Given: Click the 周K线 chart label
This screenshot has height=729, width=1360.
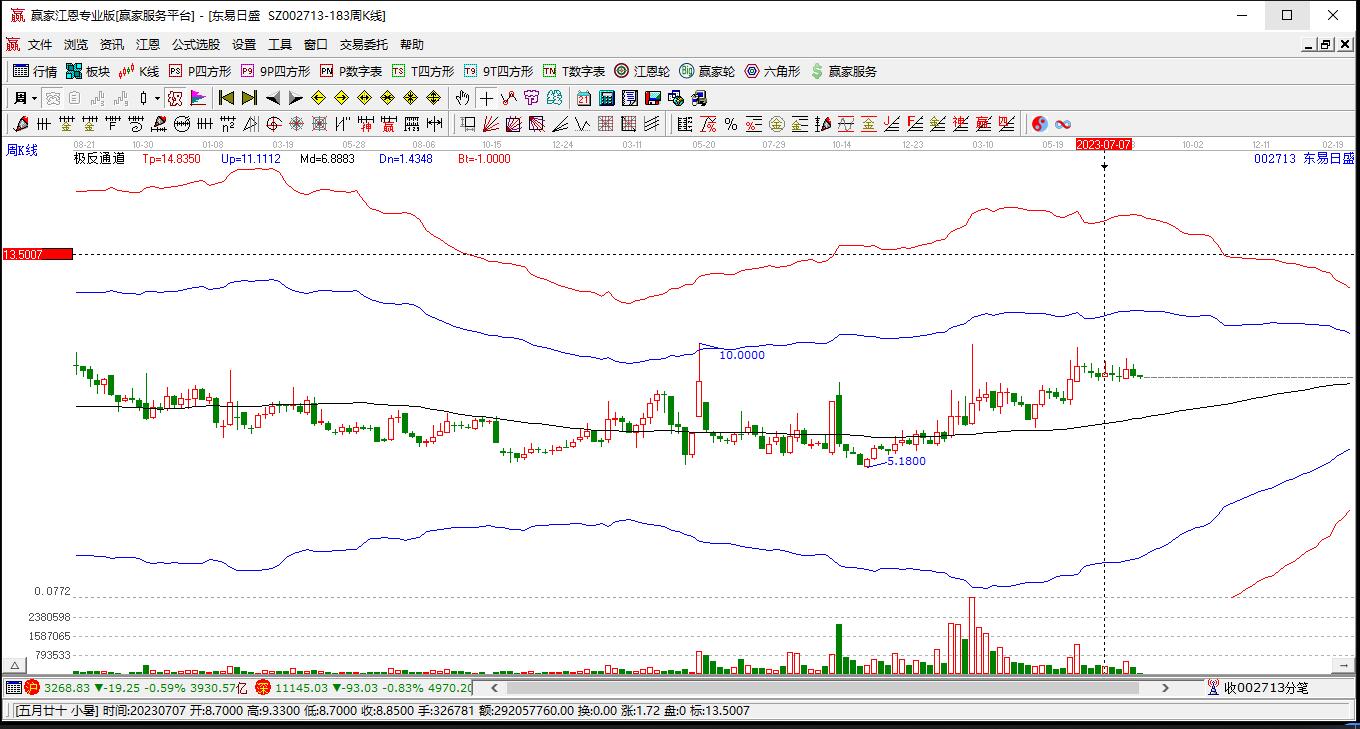Looking at the screenshot, I should (22, 150).
